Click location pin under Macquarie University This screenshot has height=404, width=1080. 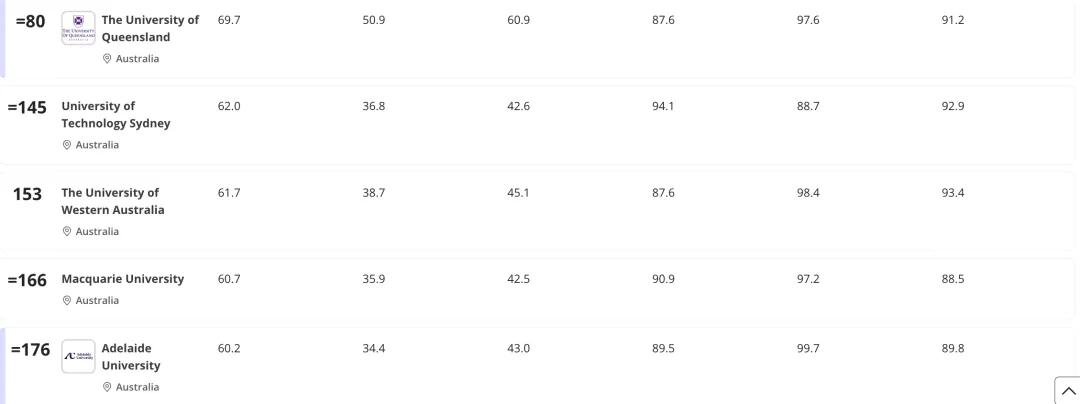coord(66,301)
